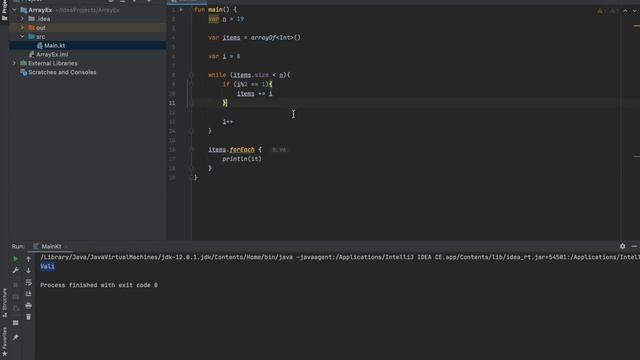640x360 pixels.
Task: Pin the MainKt run tab
Action: pyautogui.click(x=16, y=337)
